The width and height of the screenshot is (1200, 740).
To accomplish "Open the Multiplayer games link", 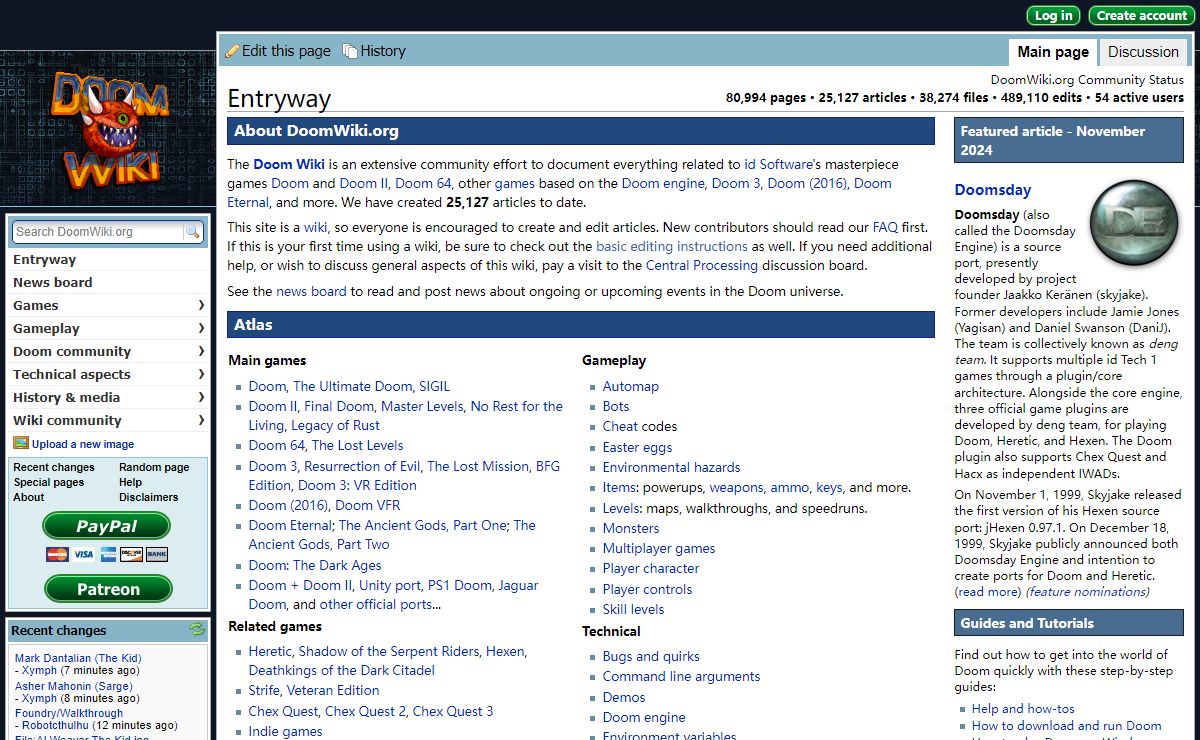I will (x=659, y=548).
